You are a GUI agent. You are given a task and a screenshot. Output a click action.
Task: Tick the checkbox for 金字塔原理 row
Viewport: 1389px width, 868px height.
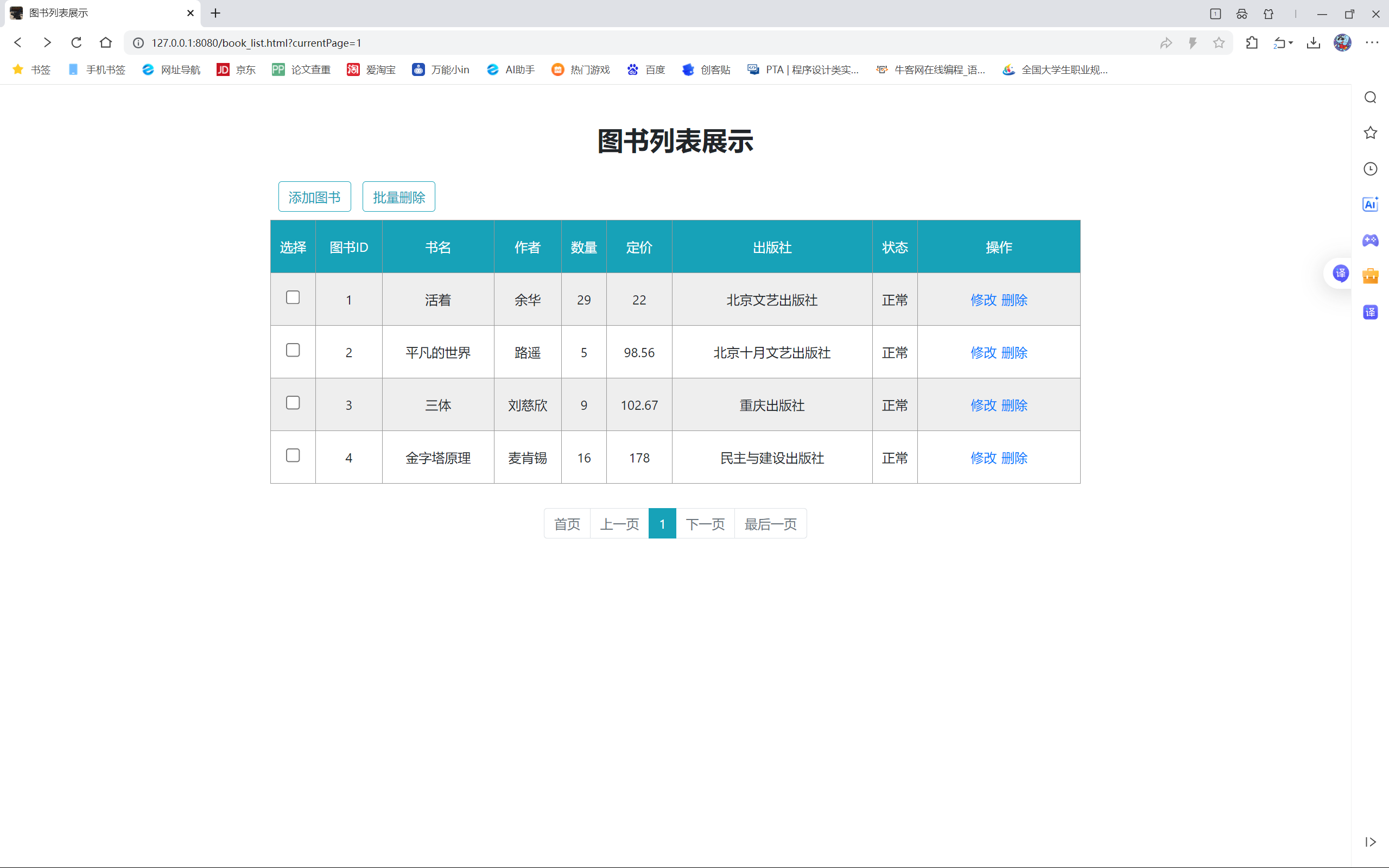(293, 455)
